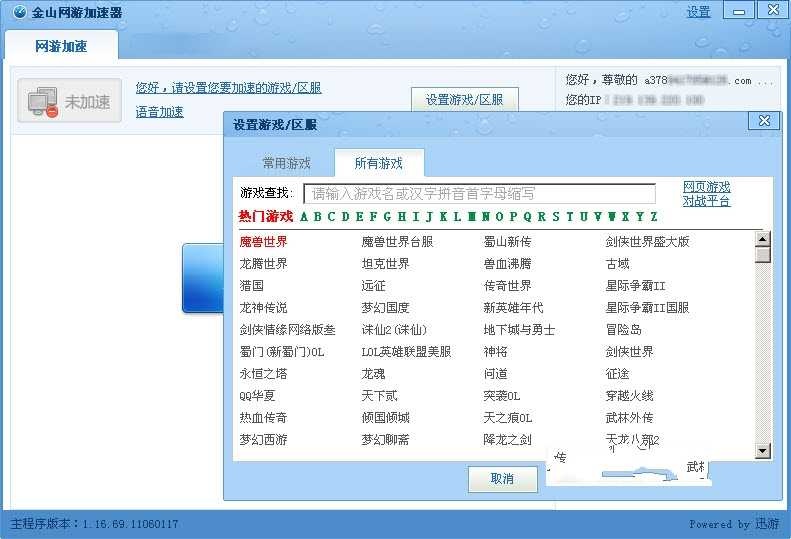The height and width of the screenshot is (539, 791).
Task: Click the 语音加速 link
Action: [159, 112]
